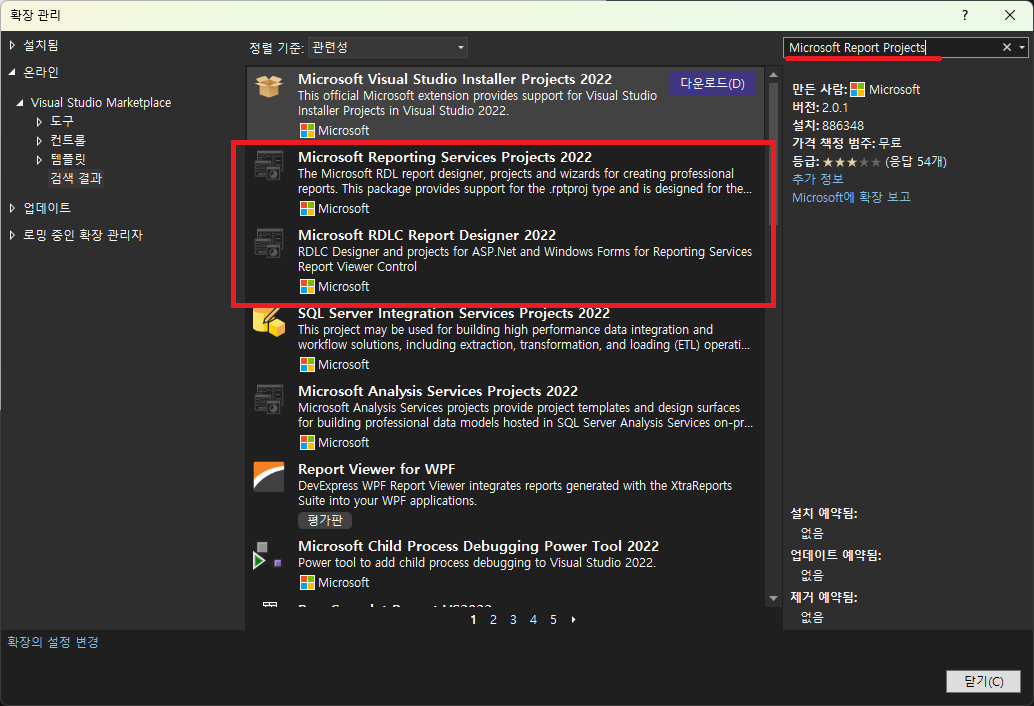This screenshot has width=1034, height=706.
Task: Click the scrollbar up arrow
Action: pos(773,74)
